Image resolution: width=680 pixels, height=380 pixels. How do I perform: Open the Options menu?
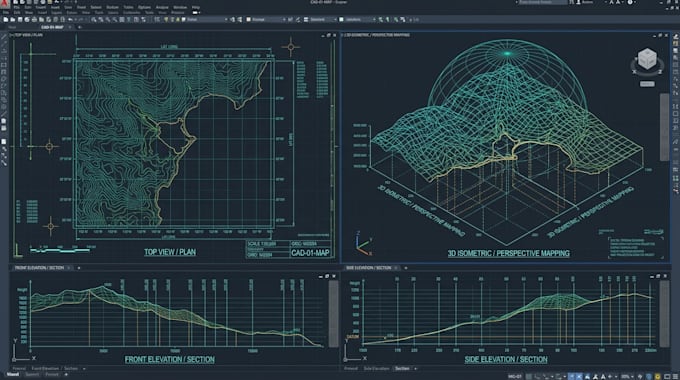[x=144, y=7]
